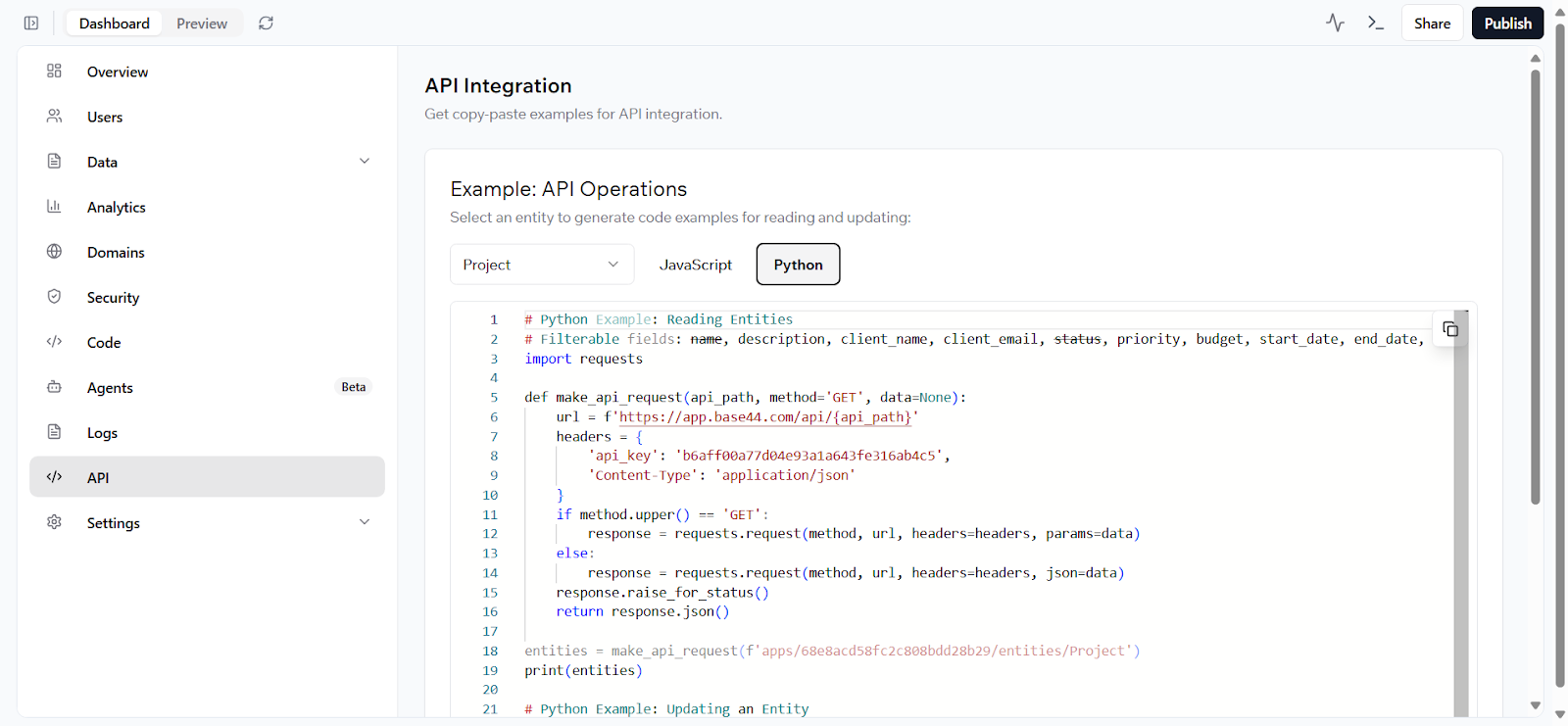This screenshot has height=726, width=1568.
Task: Click the Data document icon
Action: point(54,161)
